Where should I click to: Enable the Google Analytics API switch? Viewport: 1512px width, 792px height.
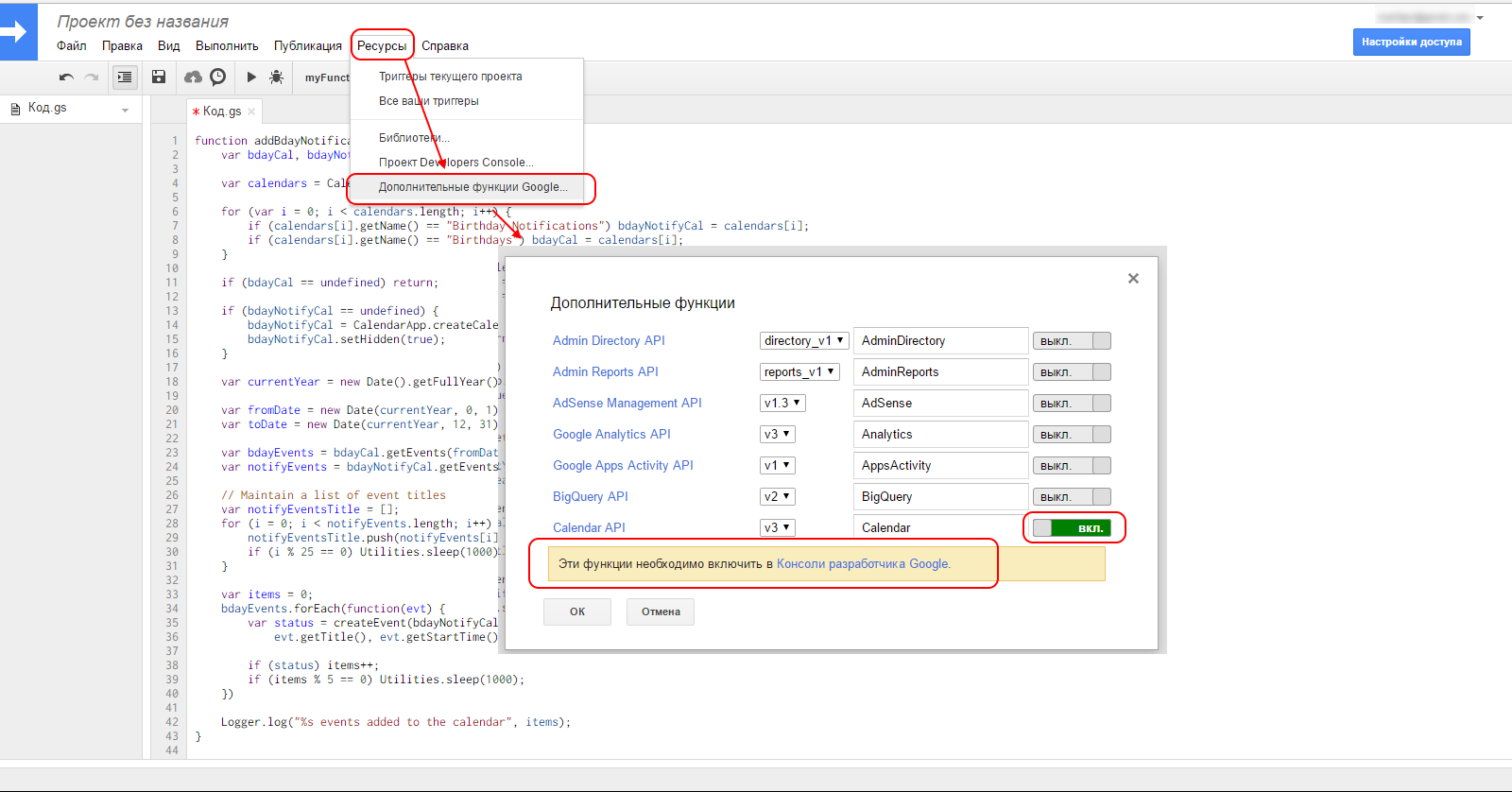pyautogui.click(x=1072, y=435)
